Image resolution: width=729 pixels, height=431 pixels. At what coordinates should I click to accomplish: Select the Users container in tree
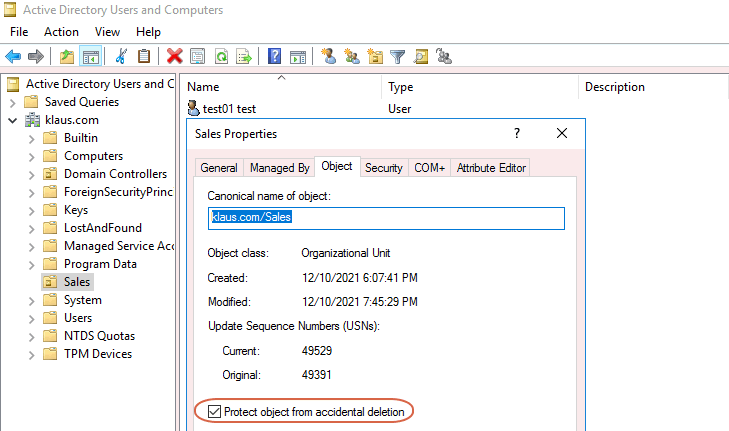pos(78,318)
